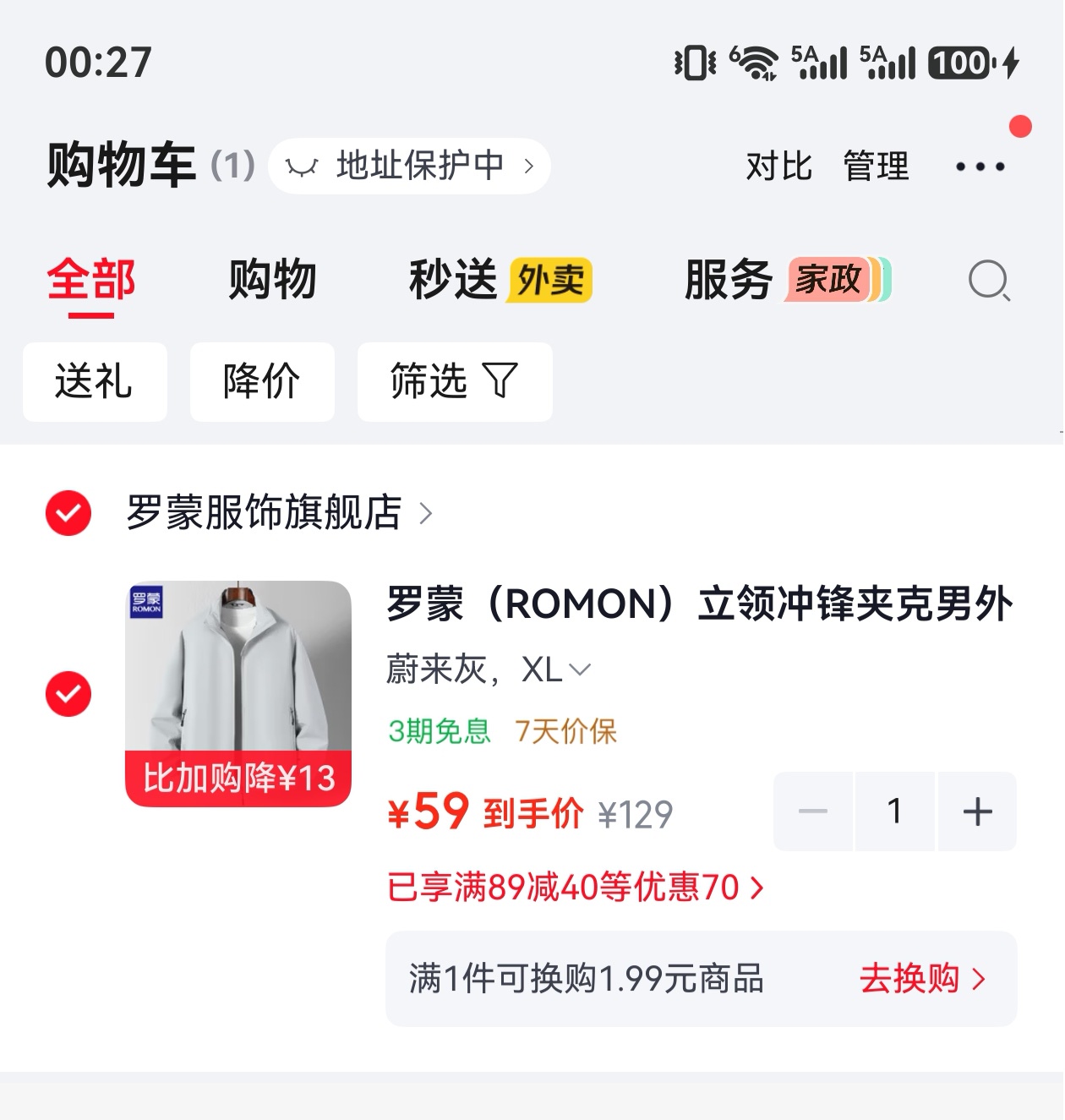Tap the 外卖 yellow badge icon
The image size is (1065, 1120).
coord(549,281)
